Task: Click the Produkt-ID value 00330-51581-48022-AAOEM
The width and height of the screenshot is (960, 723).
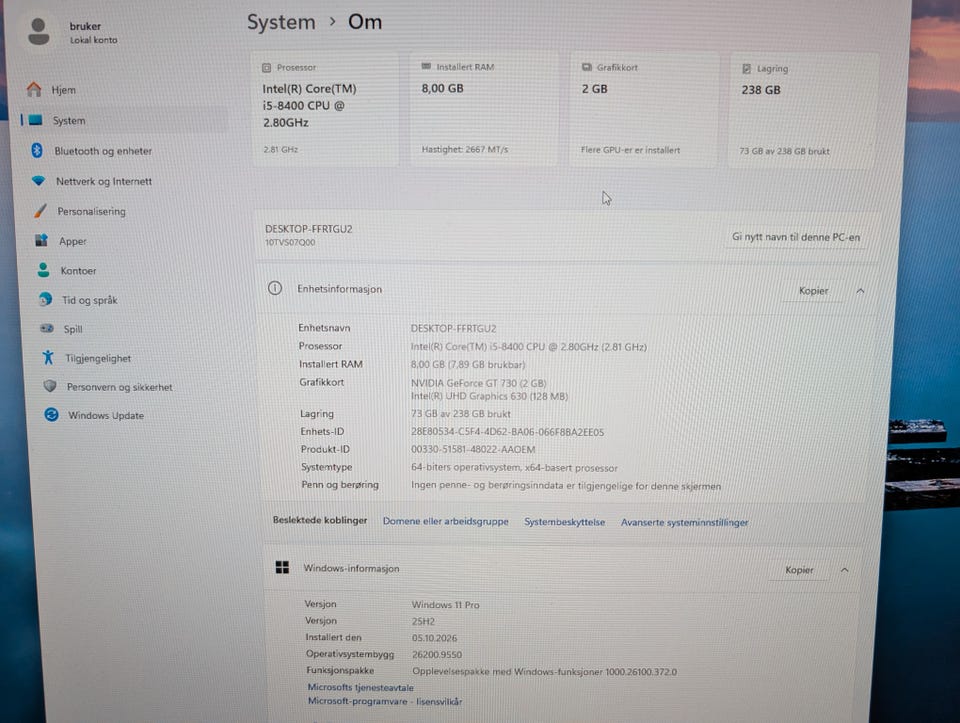Action: click(x=473, y=449)
